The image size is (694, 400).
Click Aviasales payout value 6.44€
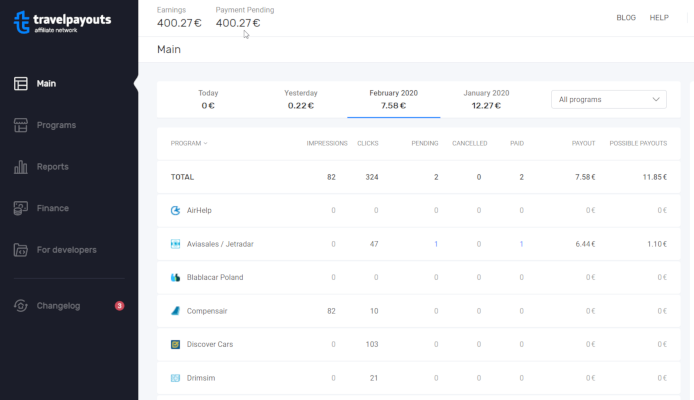(x=586, y=244)
